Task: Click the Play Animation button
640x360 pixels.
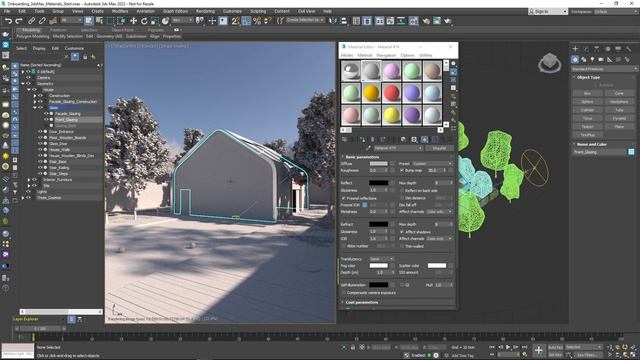Action: click(x=508, y=347)
